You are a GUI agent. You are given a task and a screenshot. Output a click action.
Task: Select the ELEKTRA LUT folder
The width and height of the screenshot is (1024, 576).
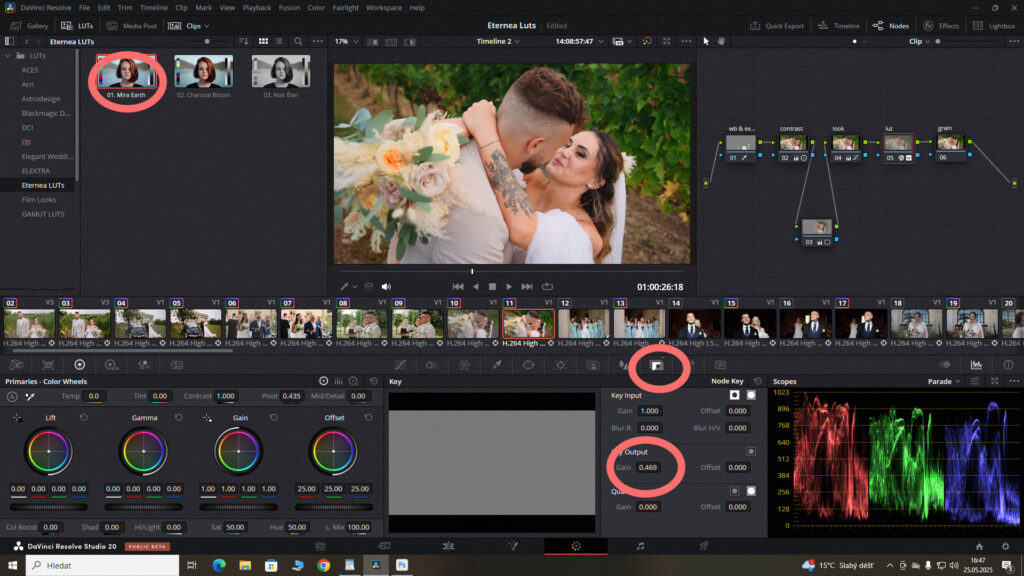click(36, 171)
